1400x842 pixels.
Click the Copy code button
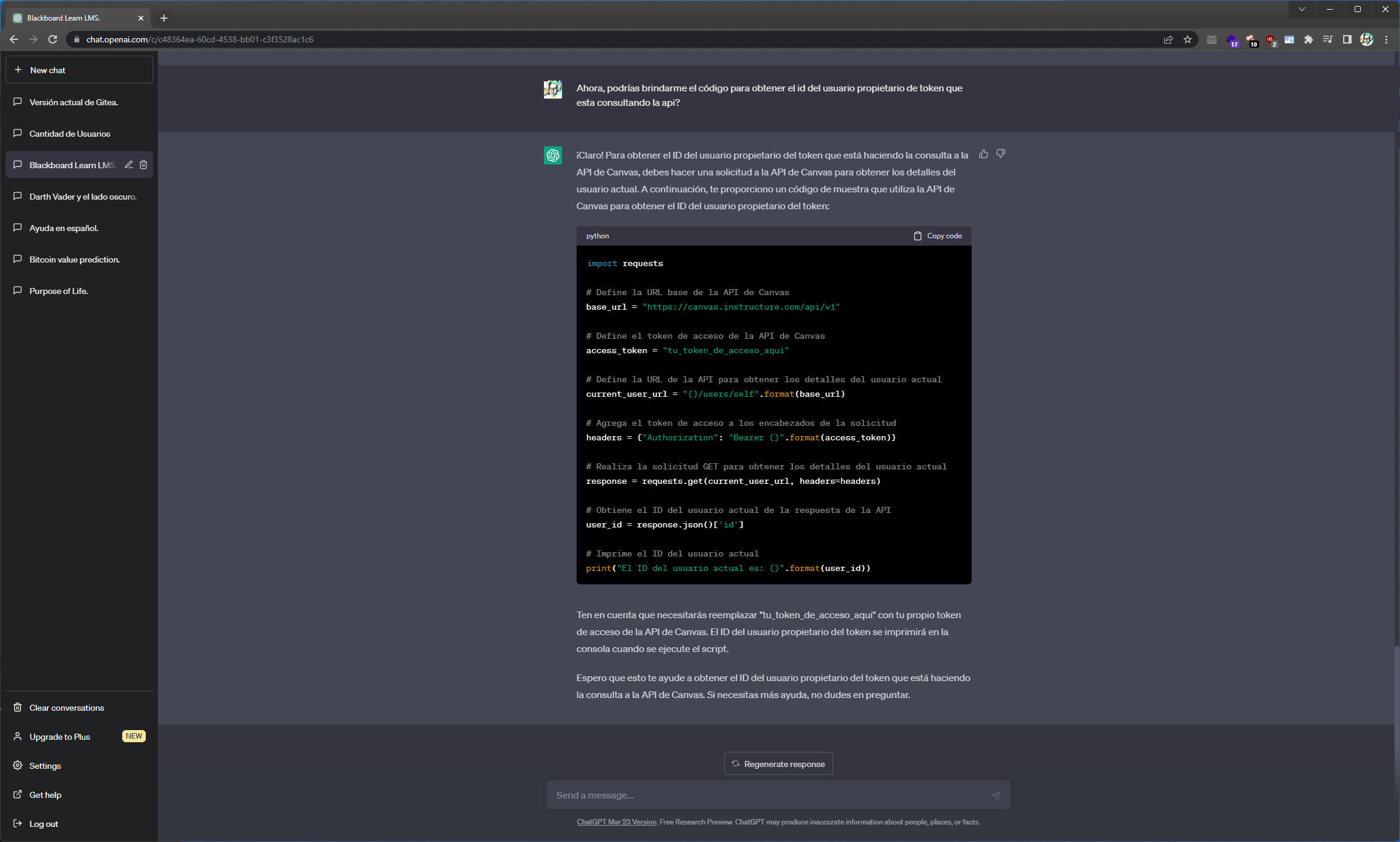click(938, 236)
